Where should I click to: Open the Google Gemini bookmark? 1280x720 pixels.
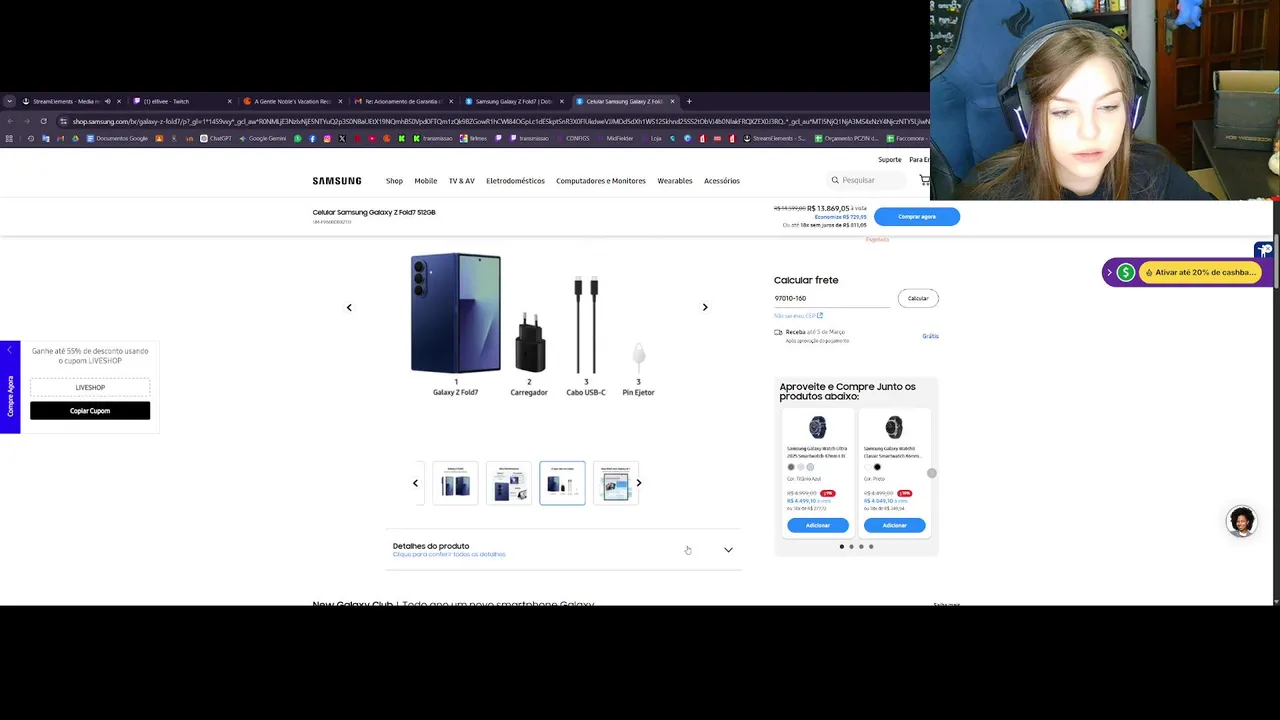pos(263,138)
